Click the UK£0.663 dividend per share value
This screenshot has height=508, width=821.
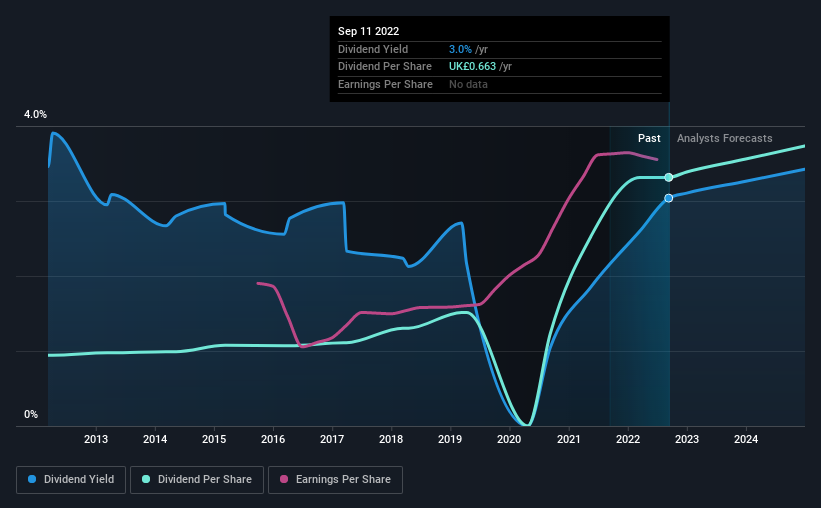pos(472,67)
